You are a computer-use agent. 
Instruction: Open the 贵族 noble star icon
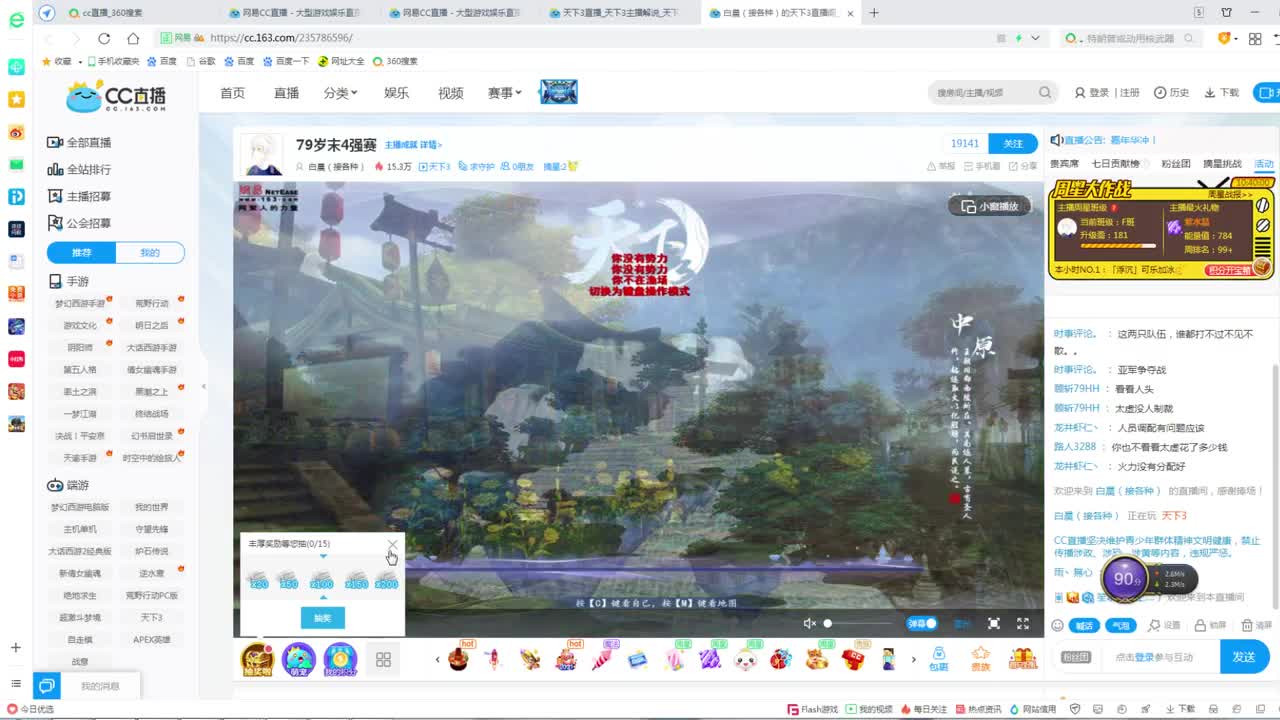980,659
